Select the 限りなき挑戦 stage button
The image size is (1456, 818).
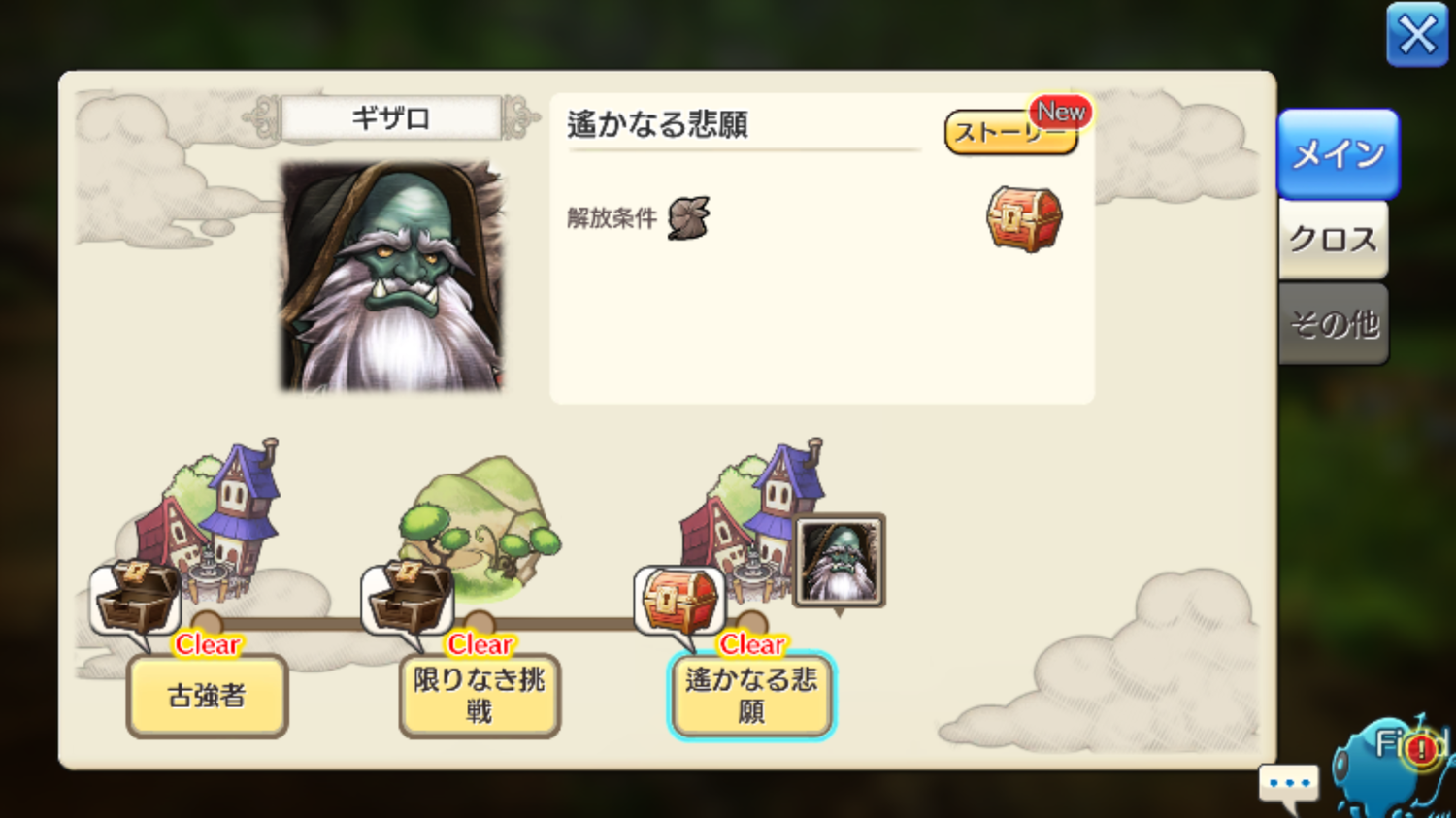coord(480,696)
